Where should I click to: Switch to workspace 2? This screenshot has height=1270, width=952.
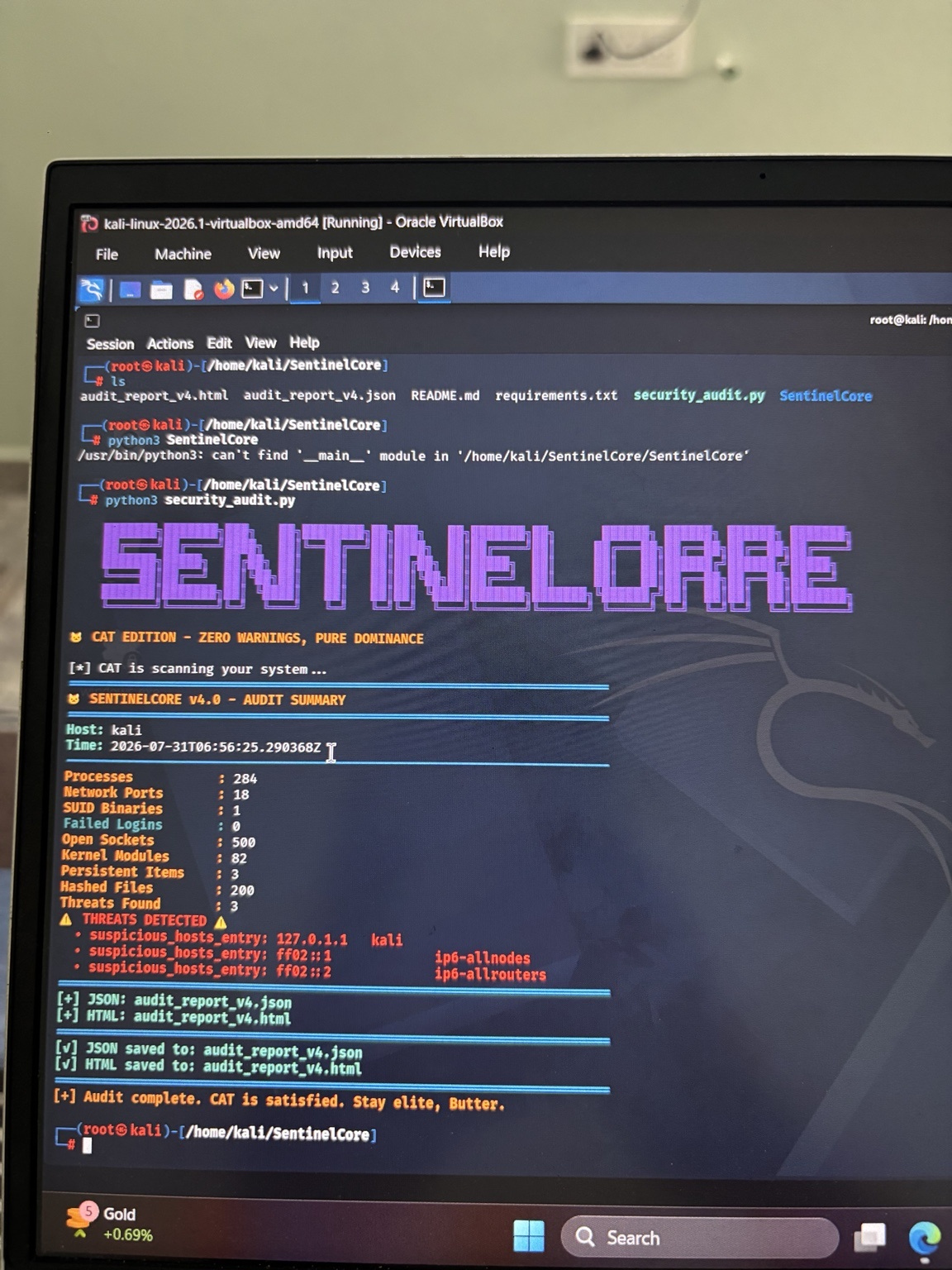[x=335, y=288]
